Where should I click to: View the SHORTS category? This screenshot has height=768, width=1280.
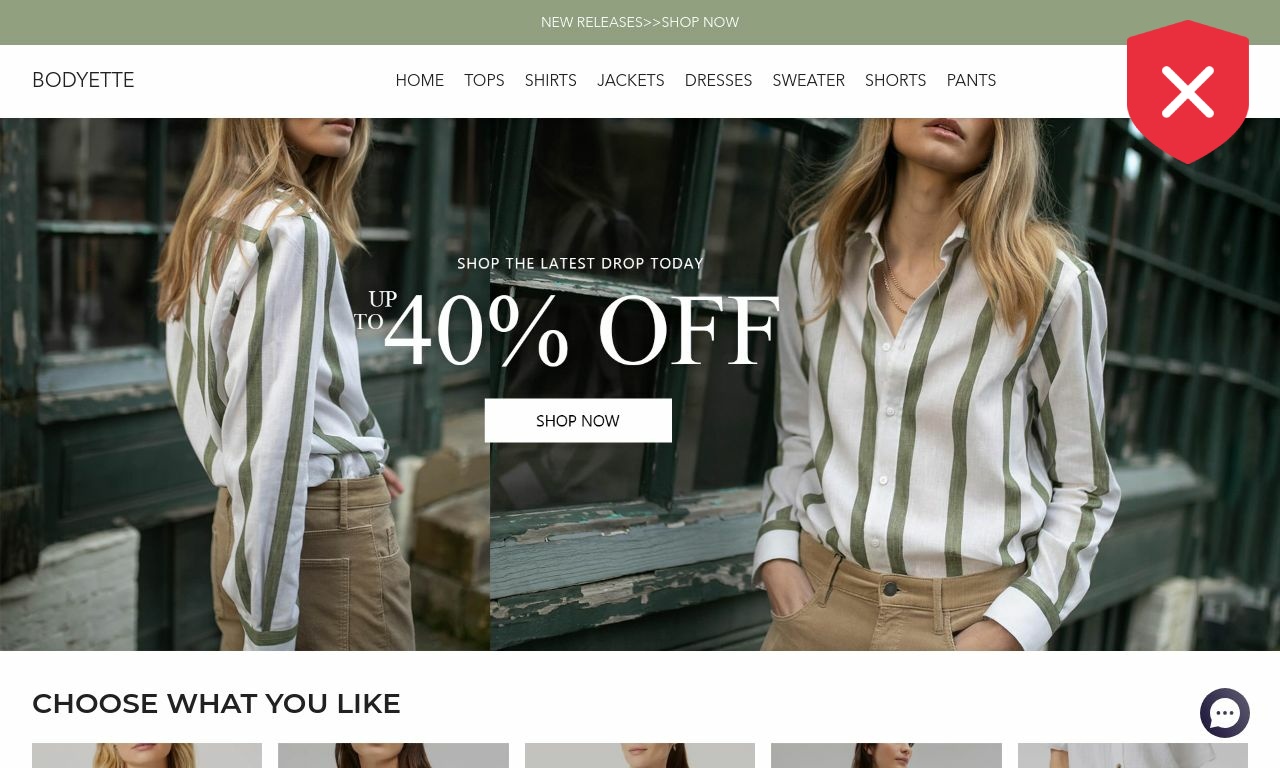pos(896,81)
